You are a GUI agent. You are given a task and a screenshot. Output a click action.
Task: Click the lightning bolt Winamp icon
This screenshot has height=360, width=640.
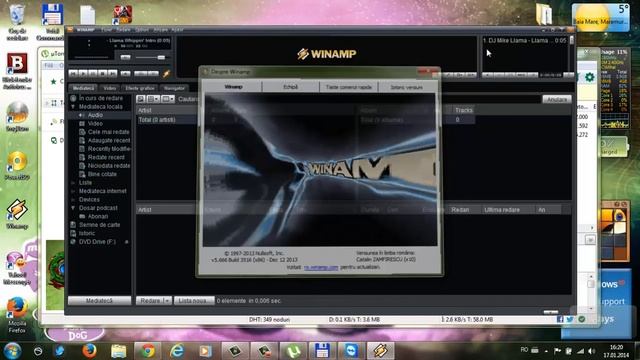pos(166,74)
